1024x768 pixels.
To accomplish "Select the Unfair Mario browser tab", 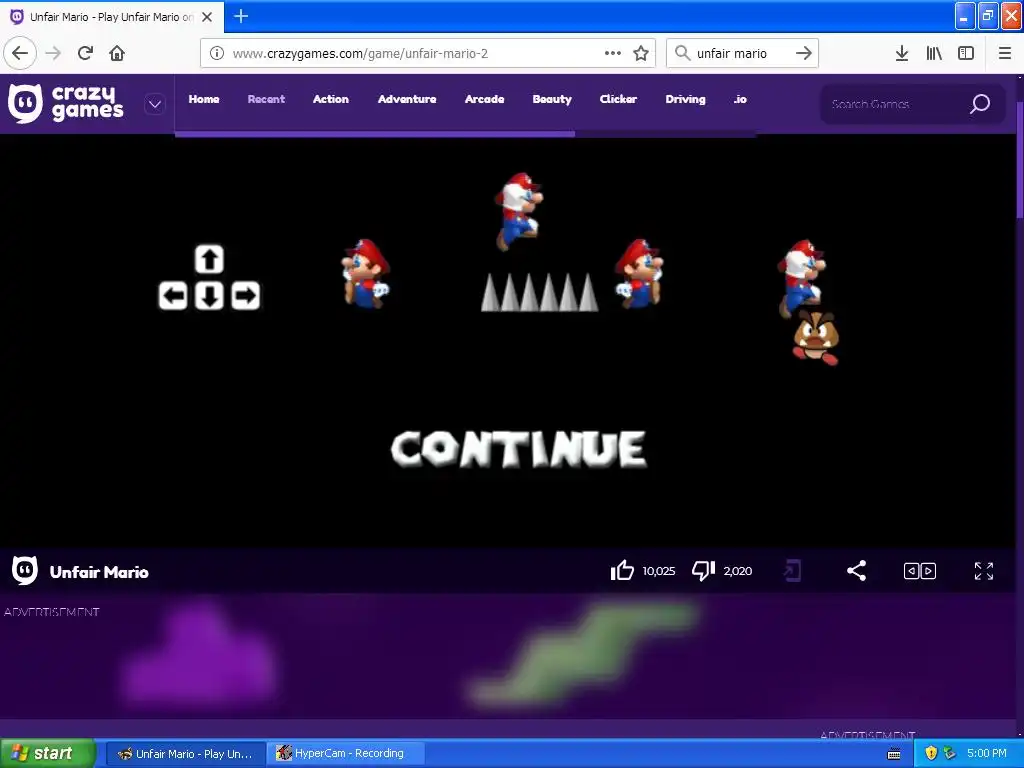I will (112, 17).
